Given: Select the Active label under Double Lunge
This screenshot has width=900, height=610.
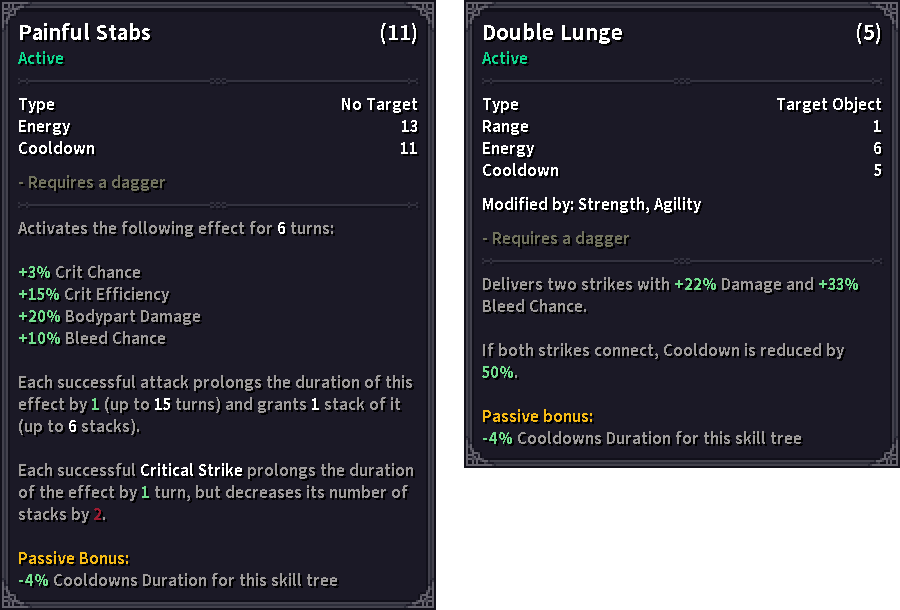Looking at the screenshot, I should (505, 58).
